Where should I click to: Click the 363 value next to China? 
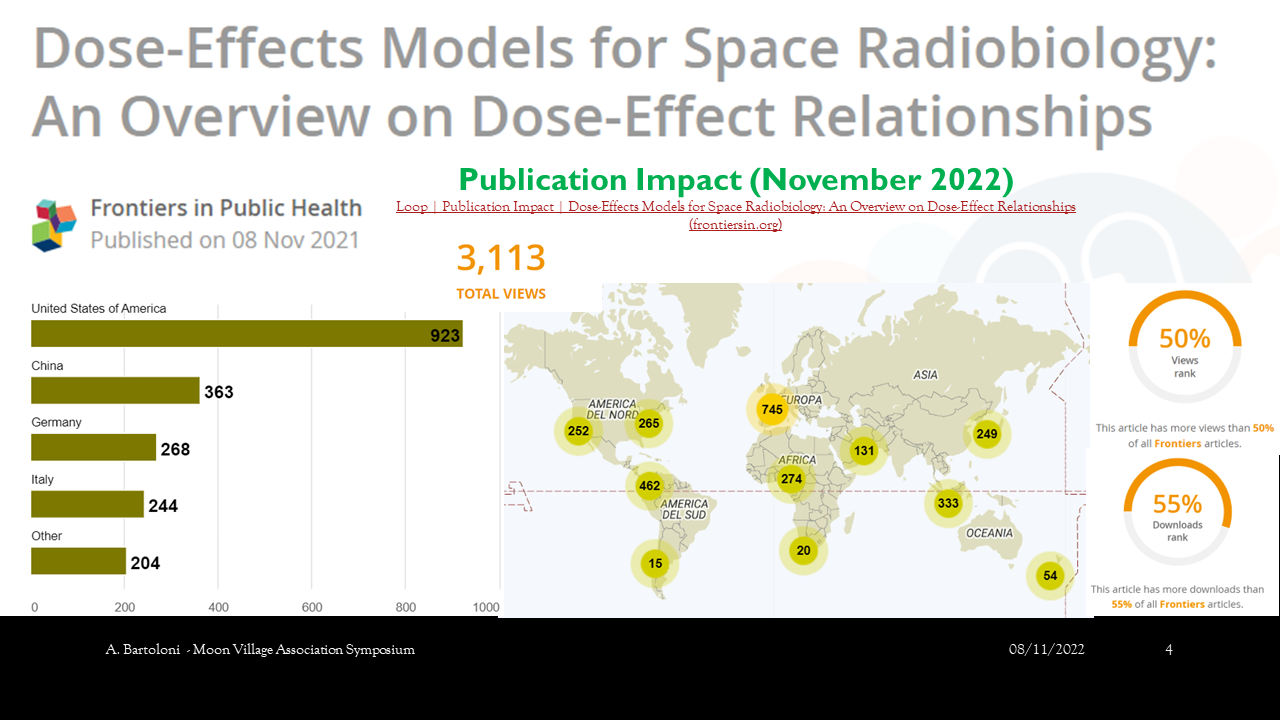(x=218, y=392)
